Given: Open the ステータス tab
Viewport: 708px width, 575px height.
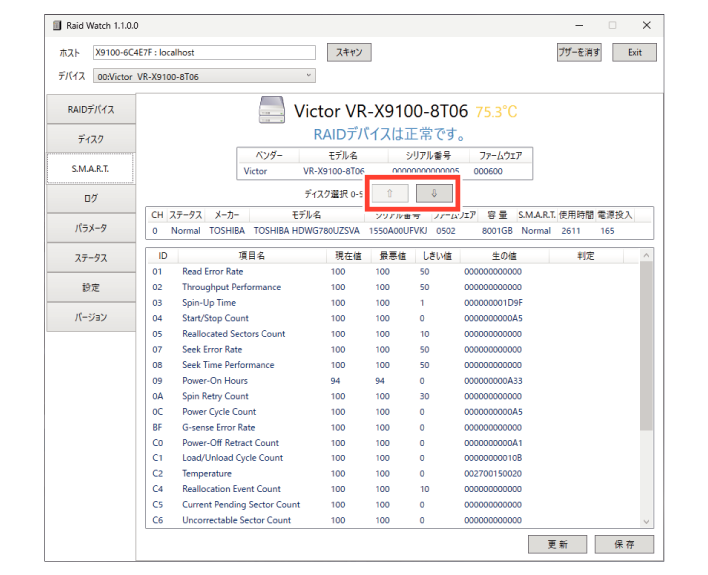Looking at the screenshot, I should click(x=91, y=258).
